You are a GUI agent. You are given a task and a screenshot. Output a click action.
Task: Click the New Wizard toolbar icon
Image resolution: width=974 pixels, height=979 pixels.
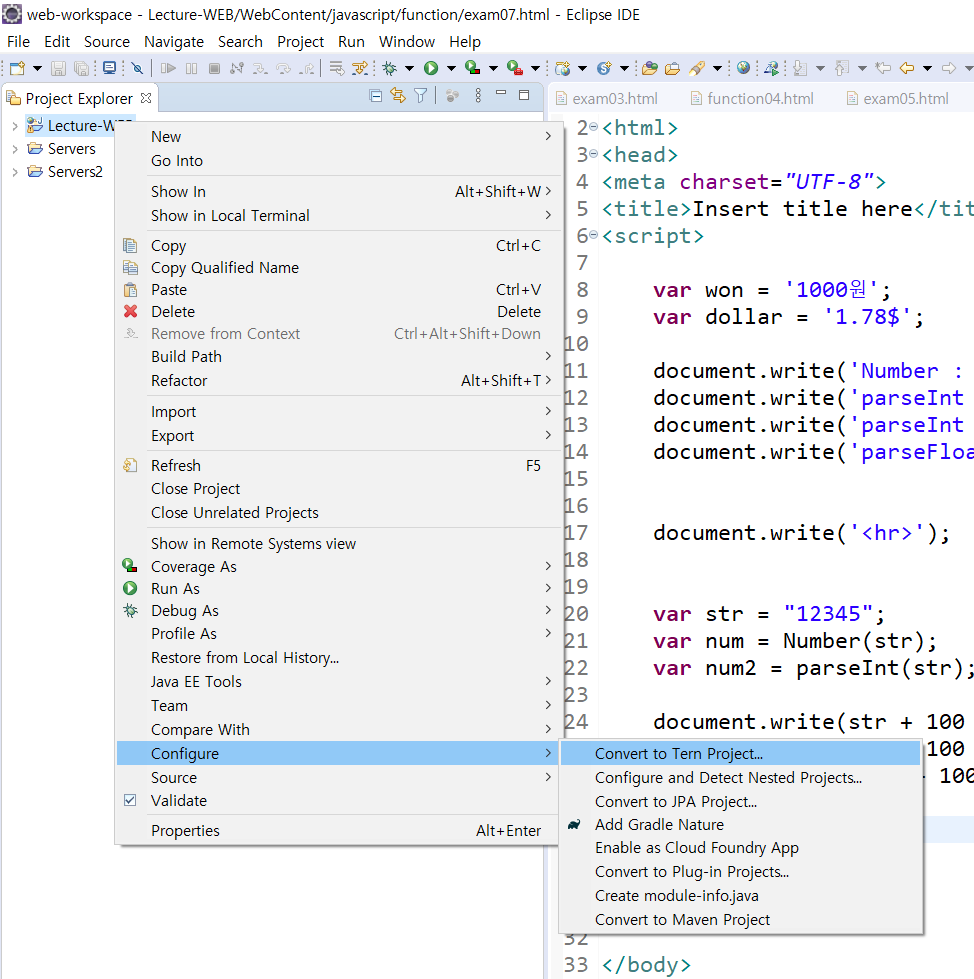(15, 67)
